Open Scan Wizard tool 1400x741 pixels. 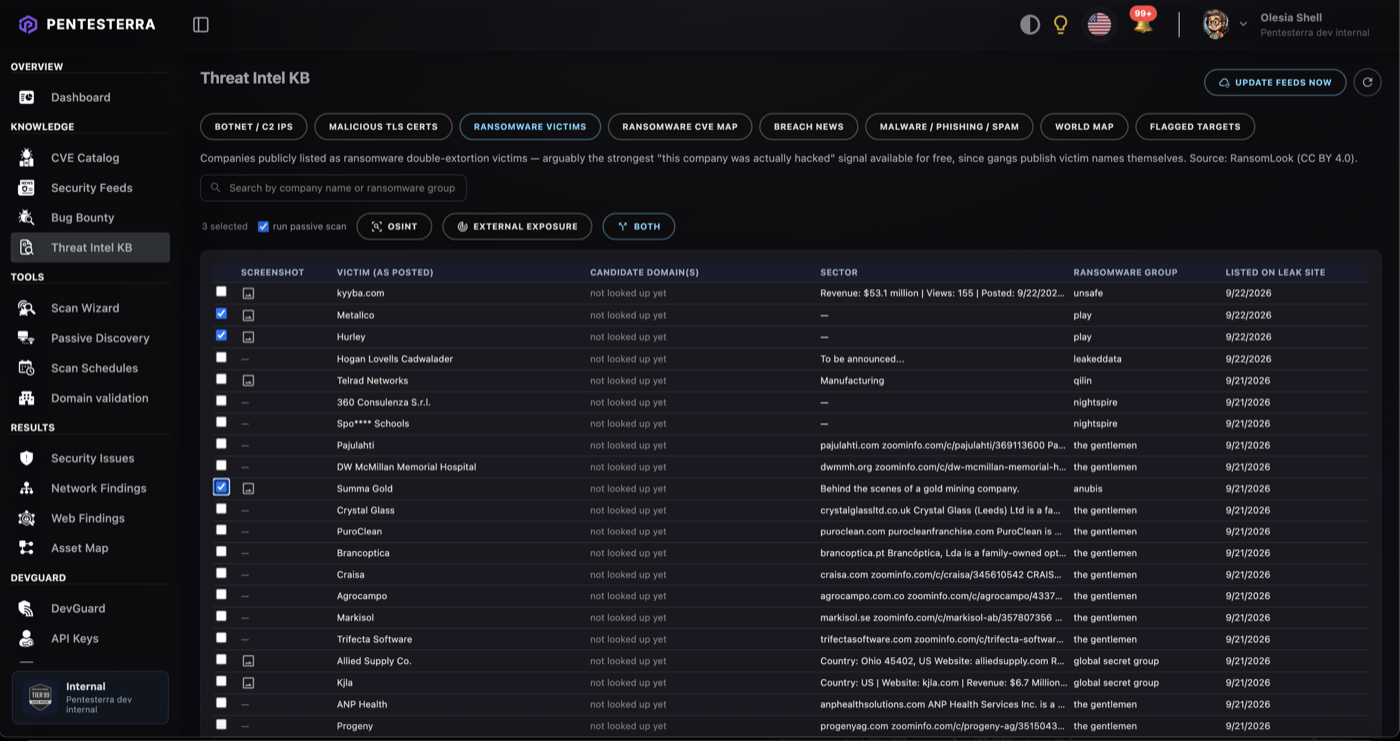(90, 308)
